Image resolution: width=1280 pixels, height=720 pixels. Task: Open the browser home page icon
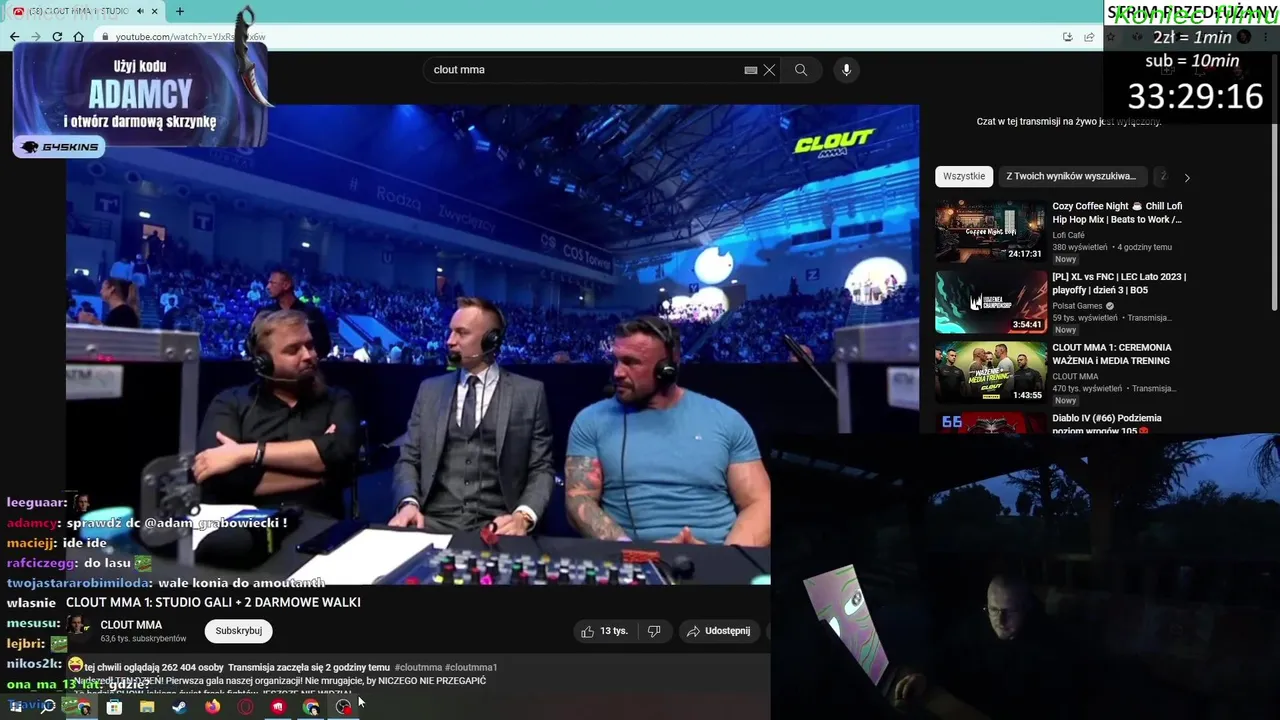tap(79, 37)
